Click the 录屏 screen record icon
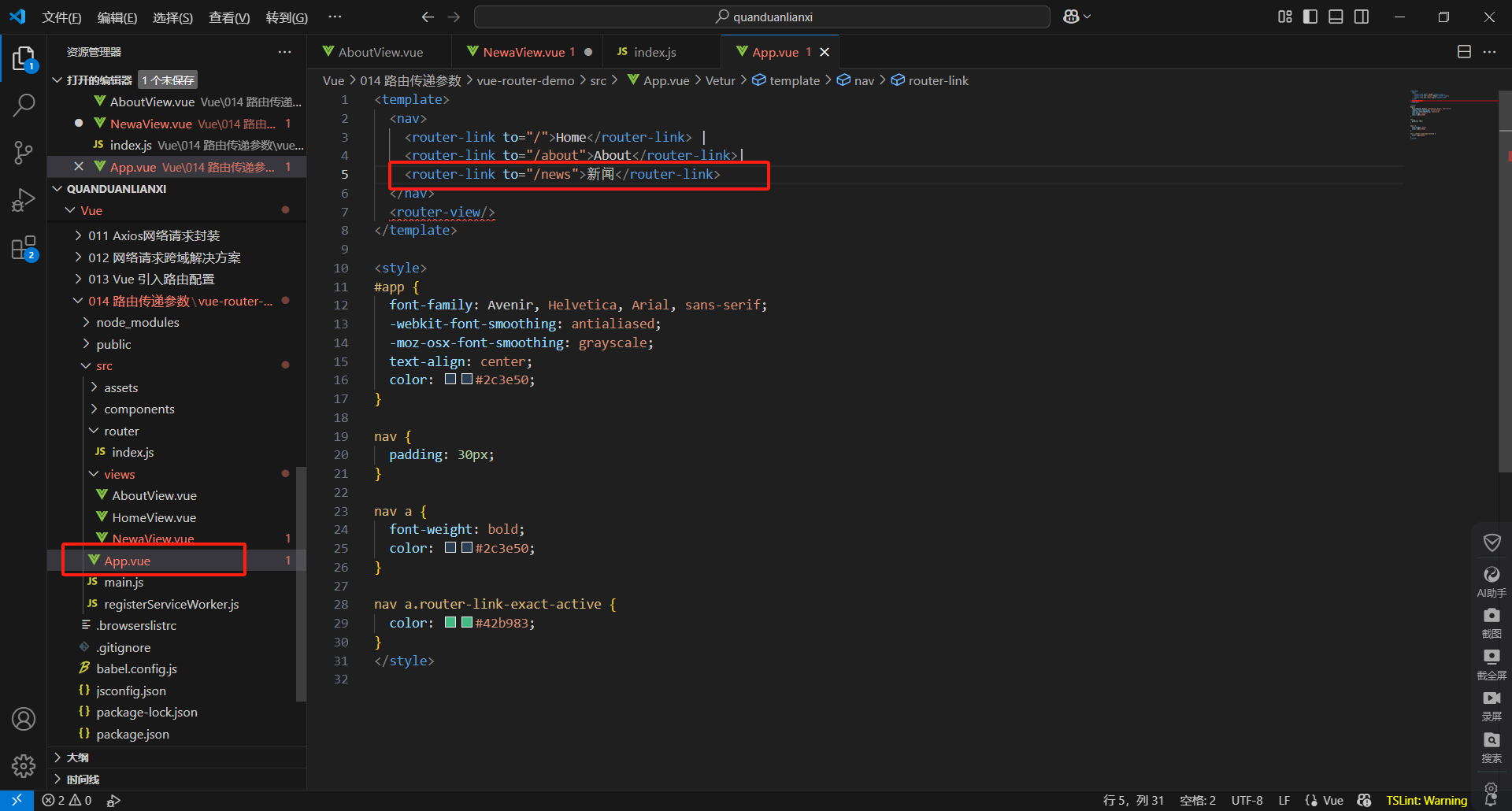 point(1492,705)
